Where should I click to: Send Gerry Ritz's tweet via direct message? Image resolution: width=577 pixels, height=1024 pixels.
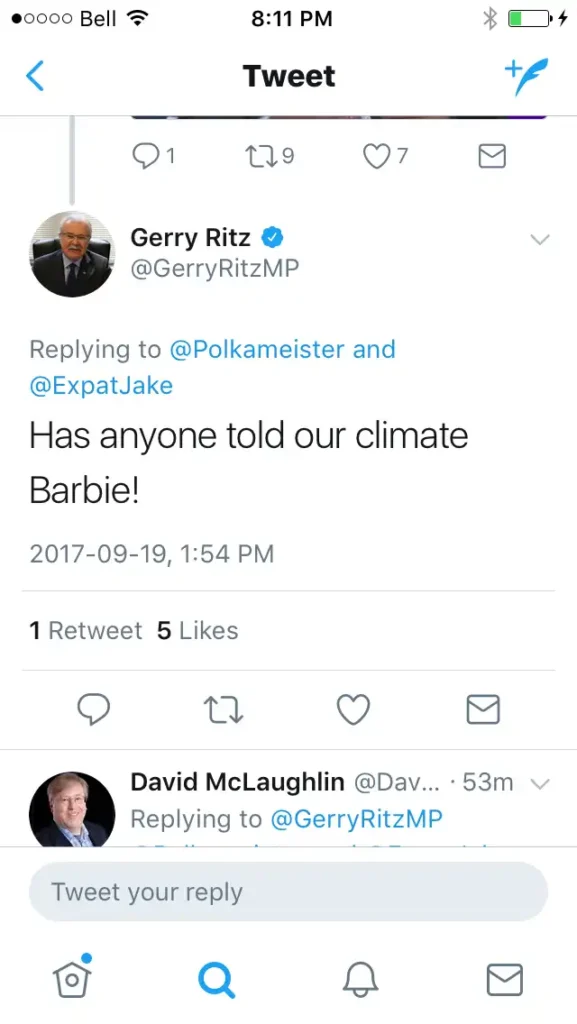(x=483, y=709)
